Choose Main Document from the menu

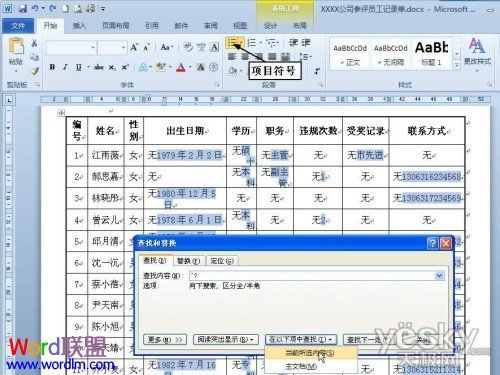coord(310,367)
